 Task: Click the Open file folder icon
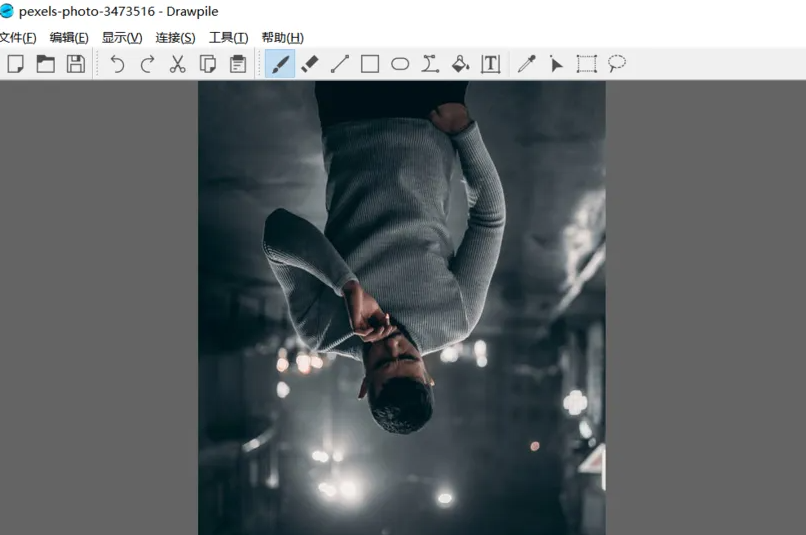coord(46,64)
